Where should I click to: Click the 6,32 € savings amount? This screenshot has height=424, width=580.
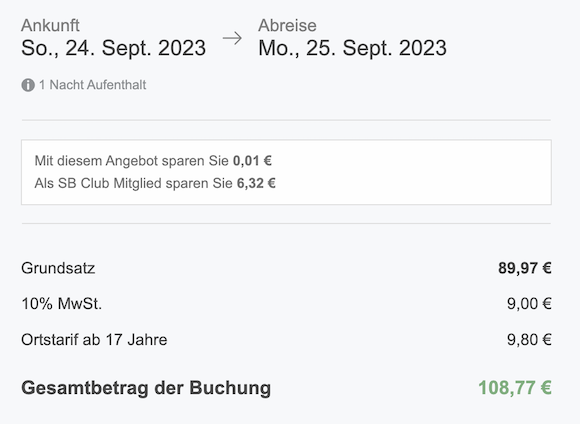coord(256,183)
